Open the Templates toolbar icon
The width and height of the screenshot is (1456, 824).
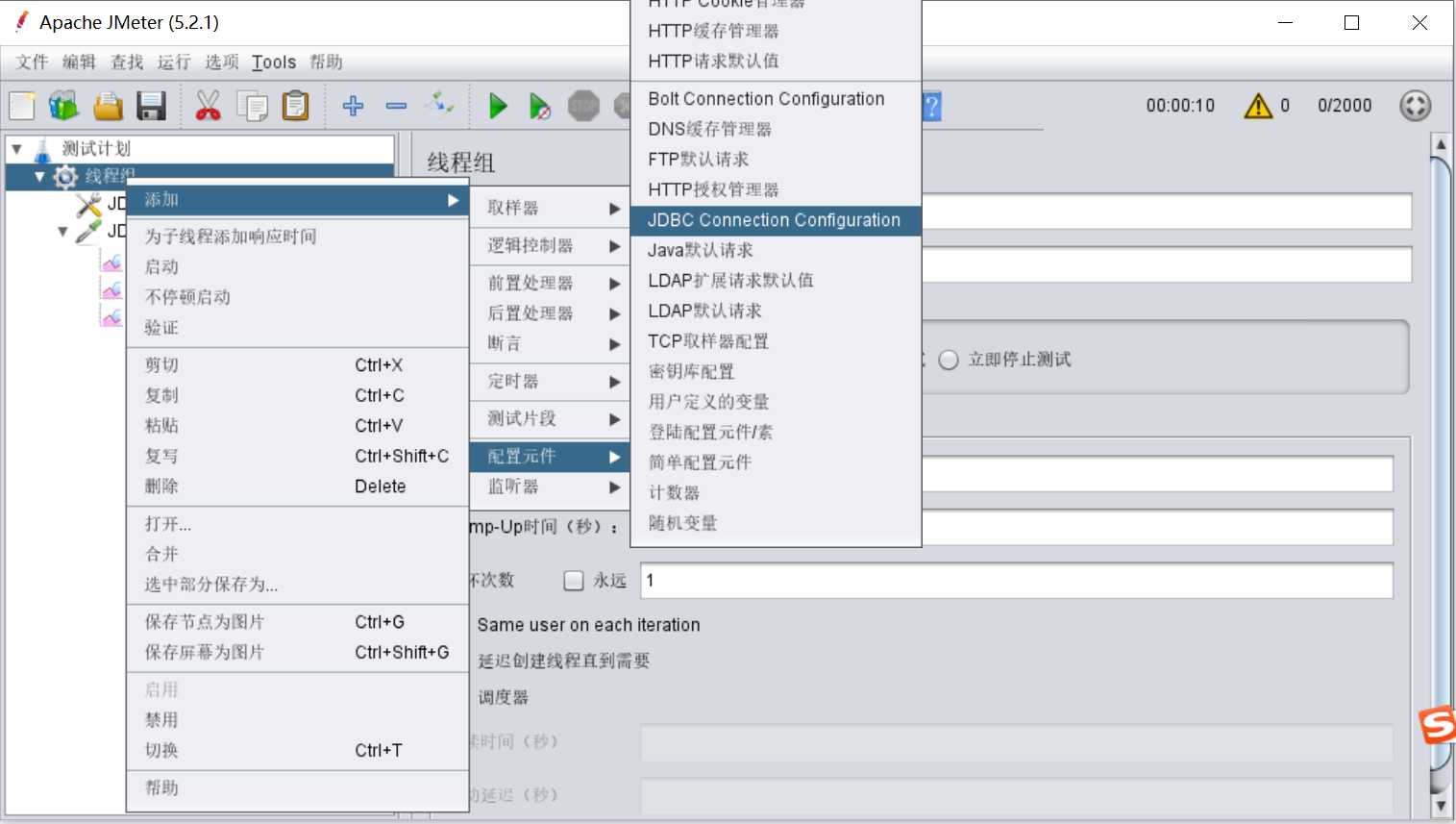(63, 106)
